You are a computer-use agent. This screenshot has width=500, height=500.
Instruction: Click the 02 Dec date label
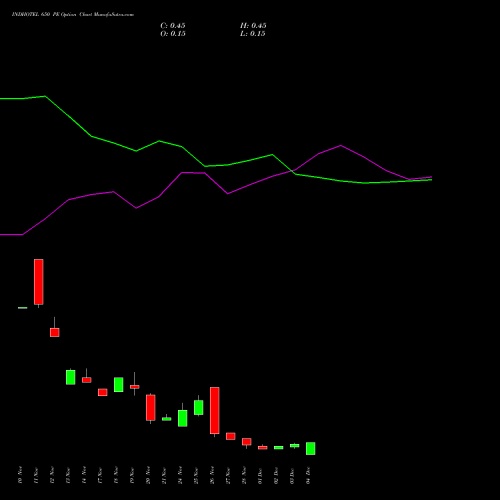[276, 475]
